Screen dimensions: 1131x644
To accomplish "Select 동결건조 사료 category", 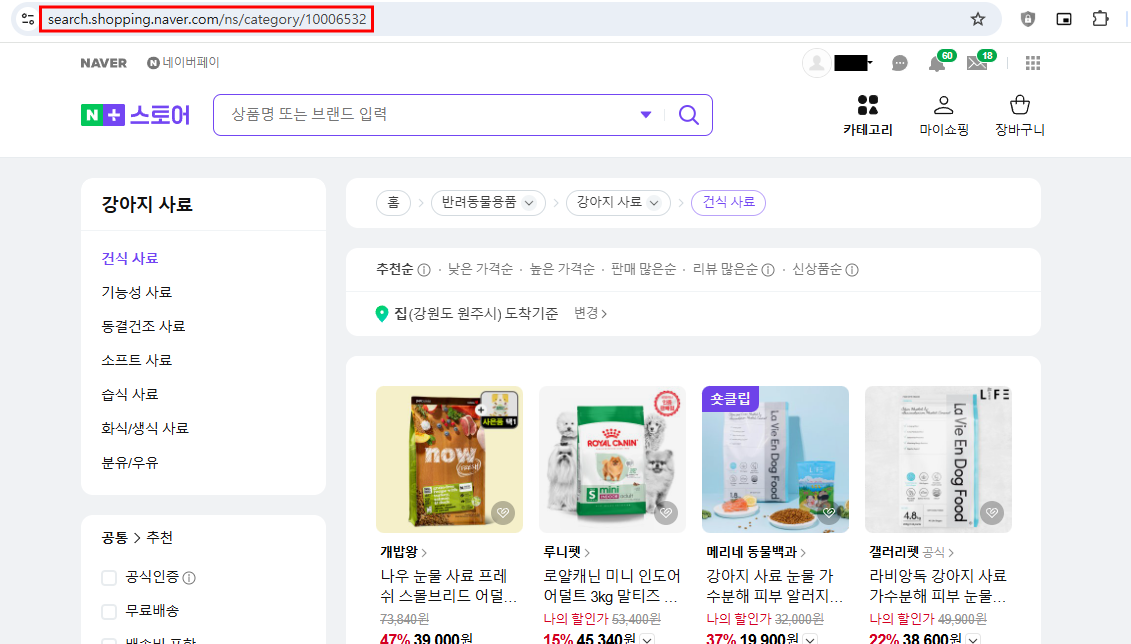I will pyautogui.click(x=144, y=326).
